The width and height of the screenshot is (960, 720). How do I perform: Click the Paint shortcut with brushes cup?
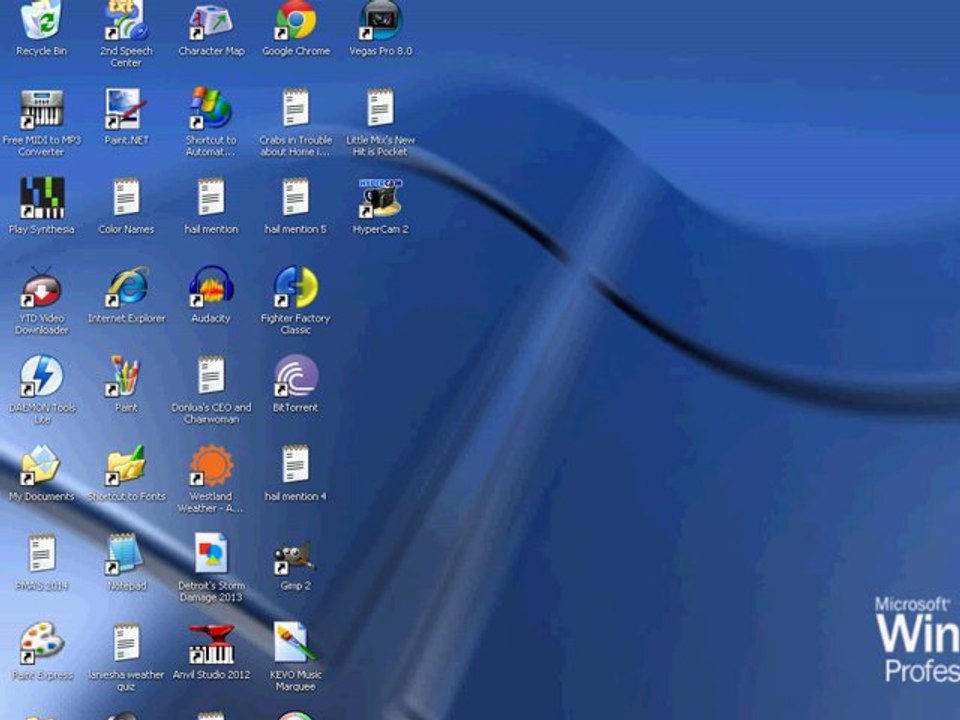(126, 376)
